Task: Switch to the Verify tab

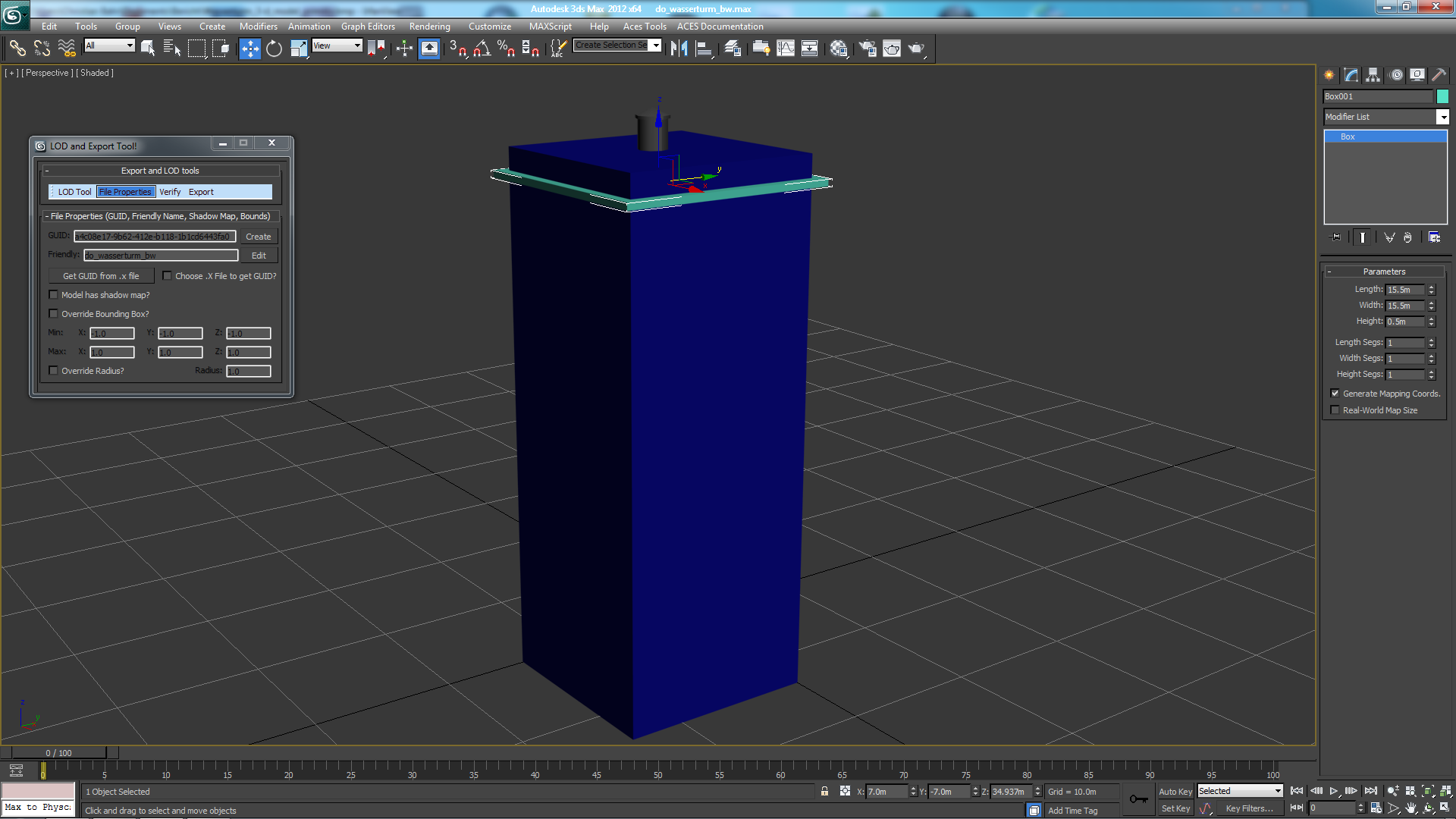Action: 170,192
